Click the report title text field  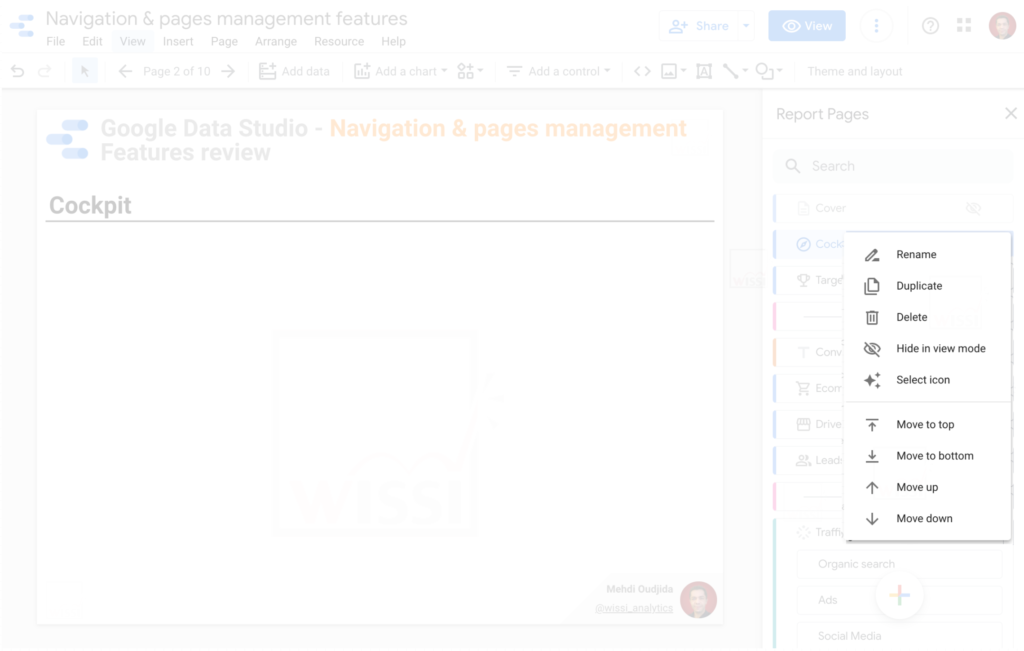pyautogui.click(x=227, y=18)
